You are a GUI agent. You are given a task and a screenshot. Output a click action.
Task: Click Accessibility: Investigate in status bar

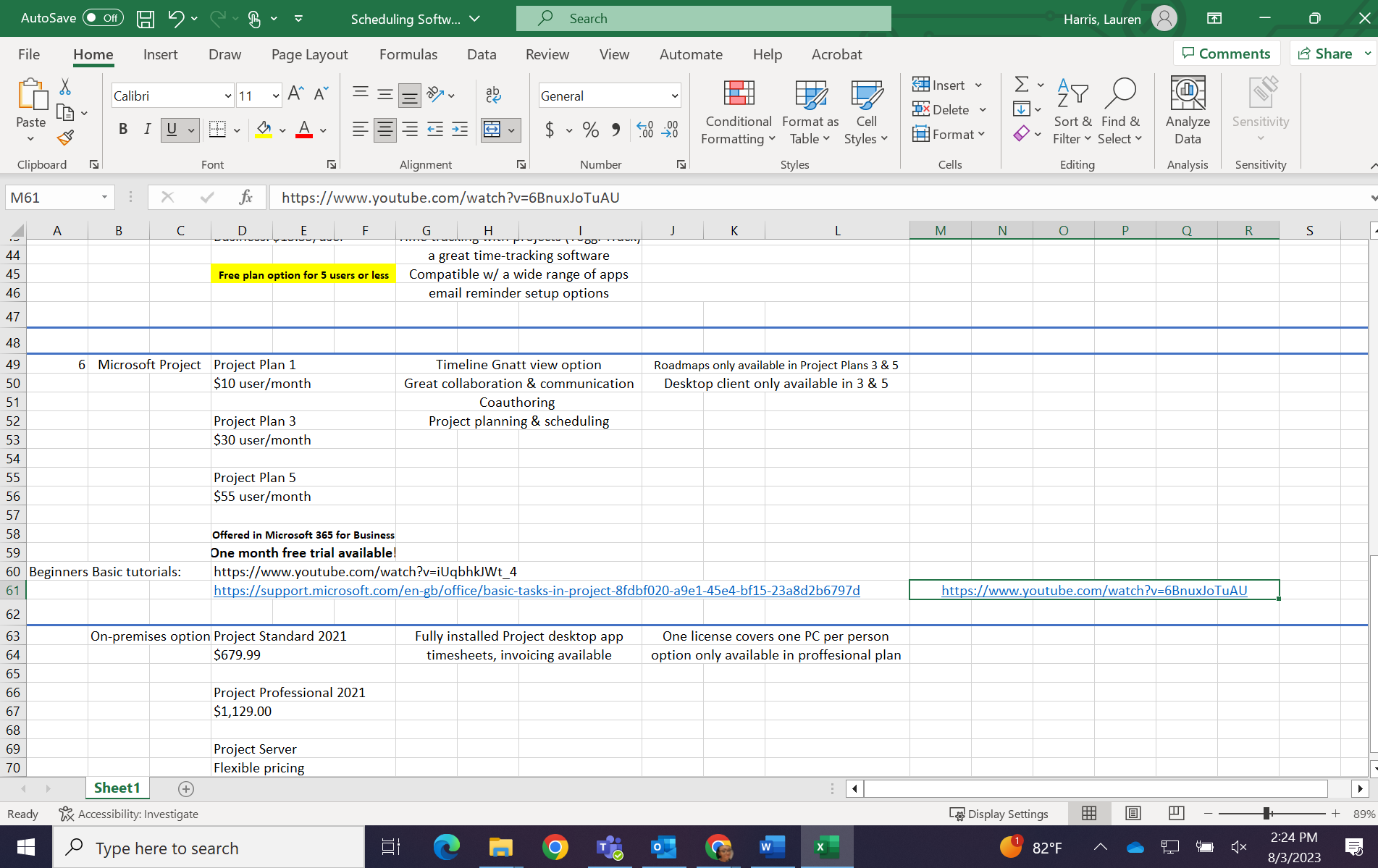click(x=128, y=814)
